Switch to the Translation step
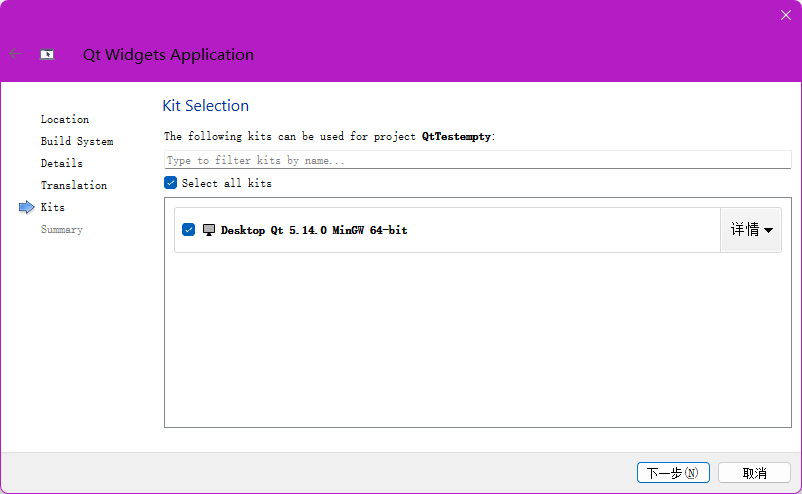 (74, 185)
